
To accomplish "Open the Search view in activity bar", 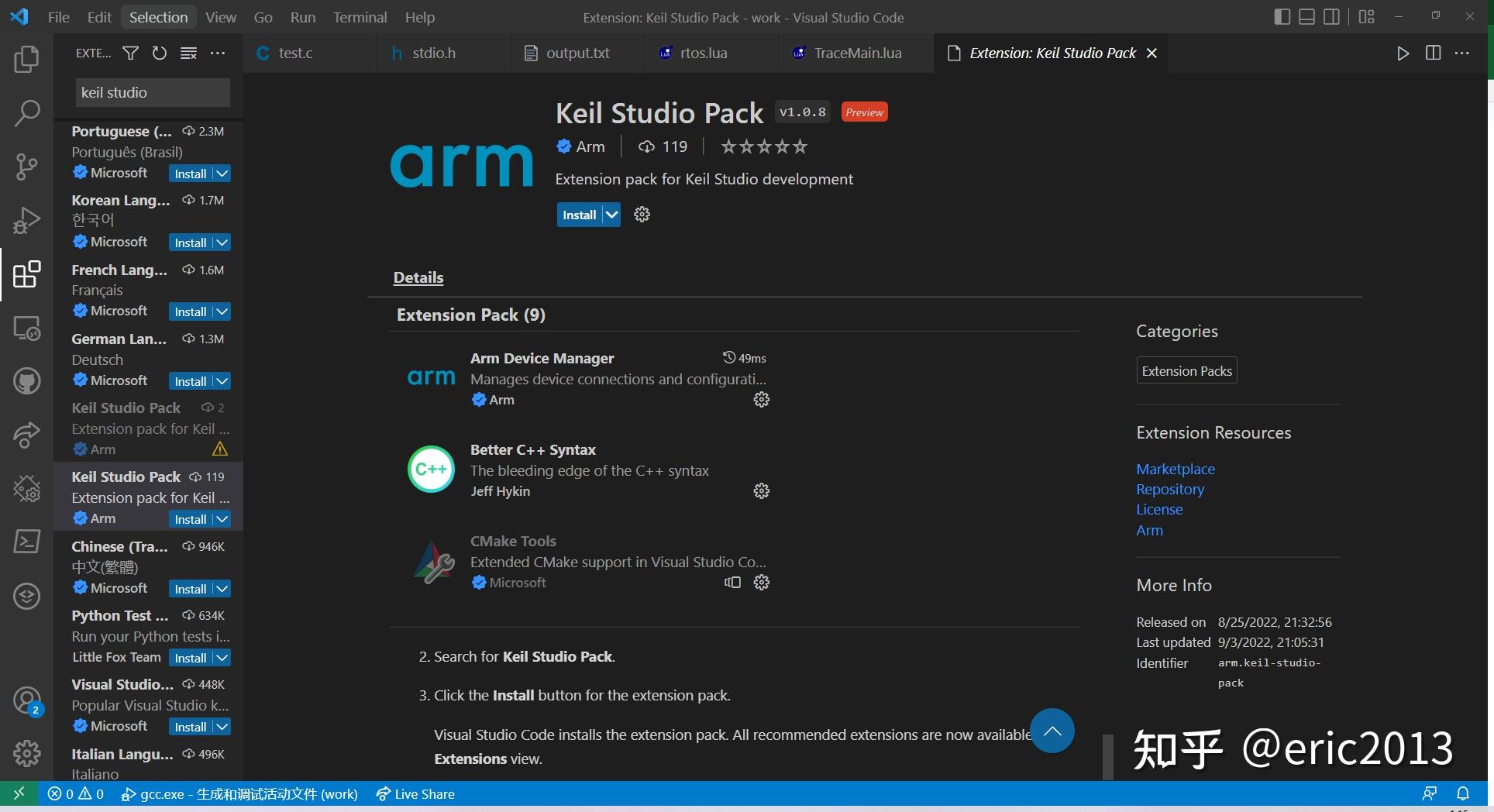I will (26, 113).
